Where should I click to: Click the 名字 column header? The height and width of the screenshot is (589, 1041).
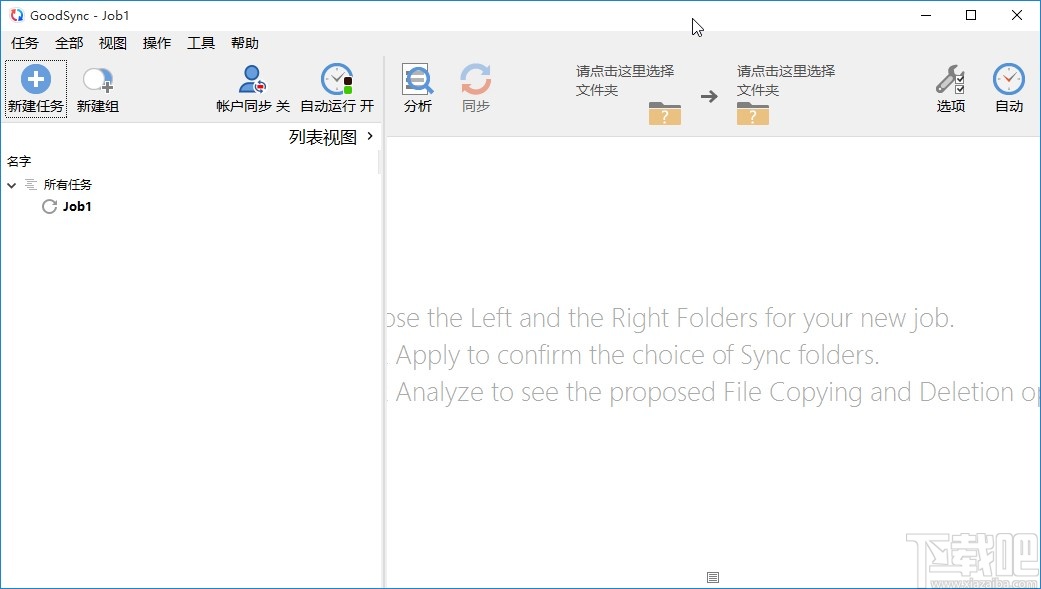point(19,161)
